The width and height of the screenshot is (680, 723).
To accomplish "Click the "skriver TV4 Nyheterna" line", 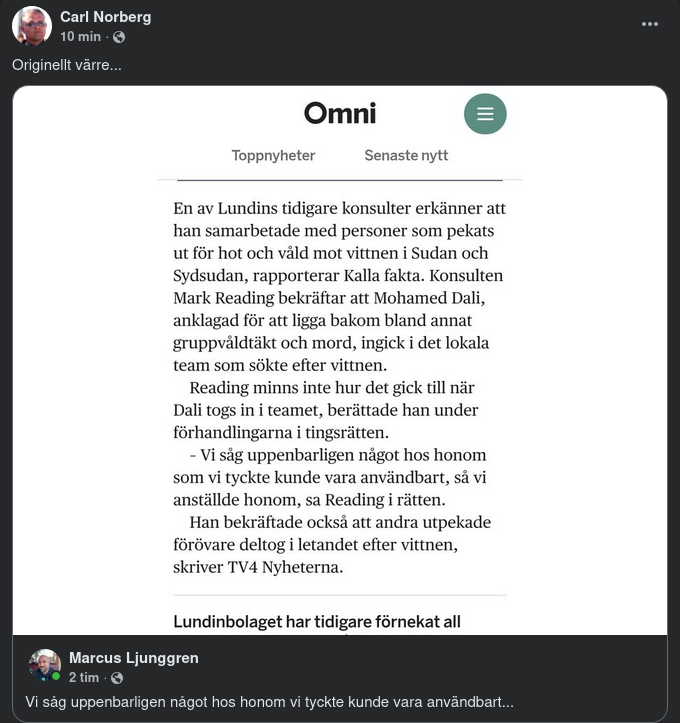I will click(x=258, y=568).
